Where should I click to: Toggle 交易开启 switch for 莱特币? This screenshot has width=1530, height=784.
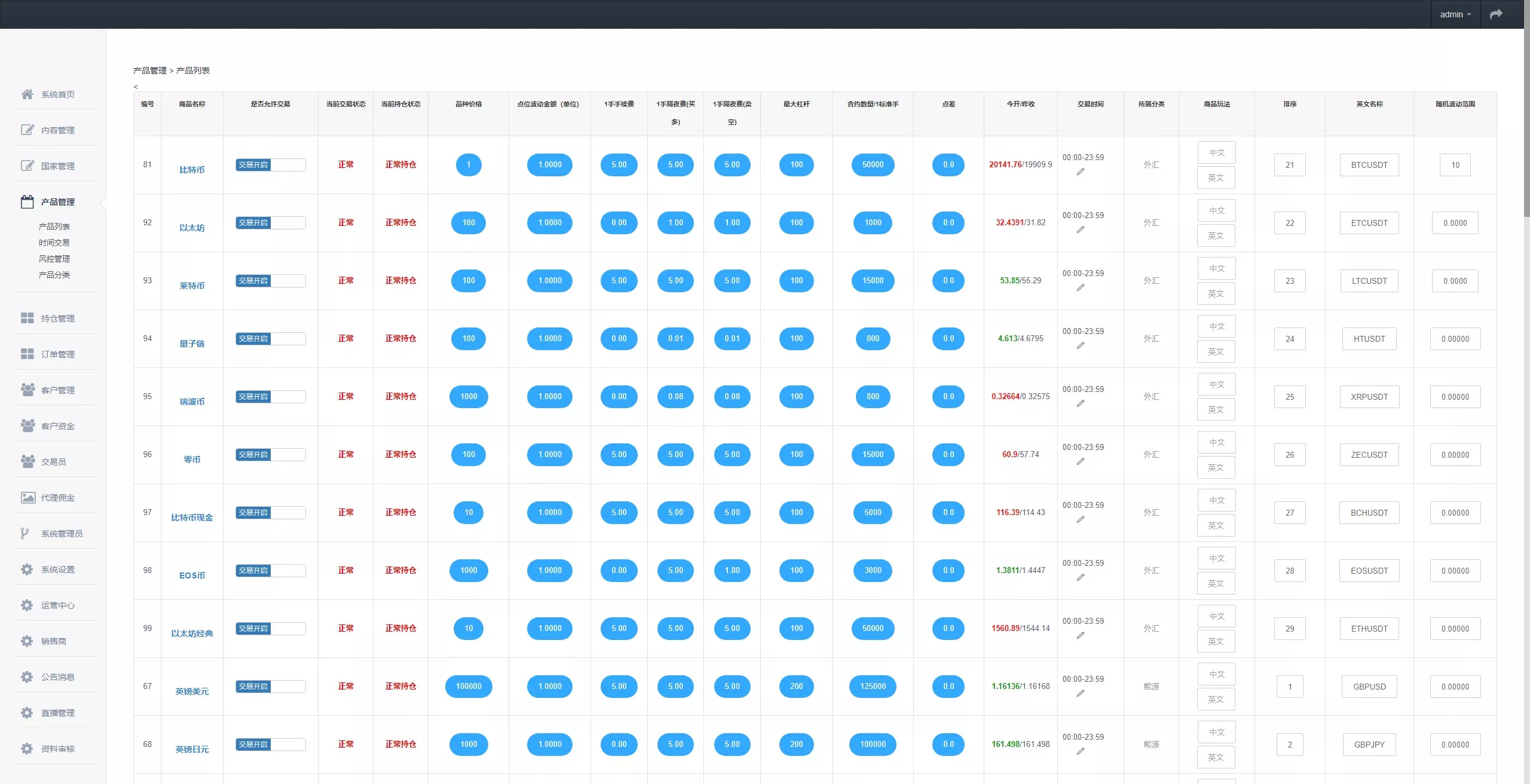point(270,281)
